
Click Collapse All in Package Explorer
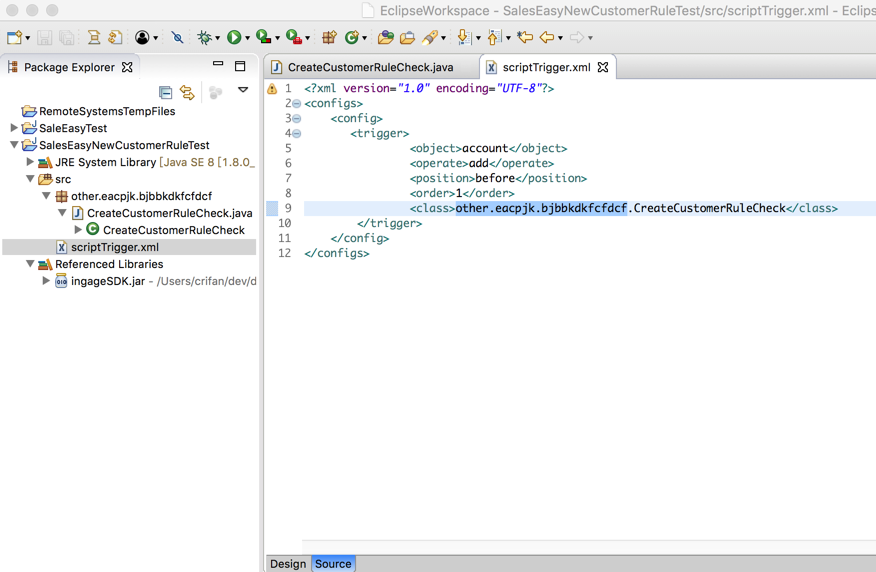pos(166,92)
